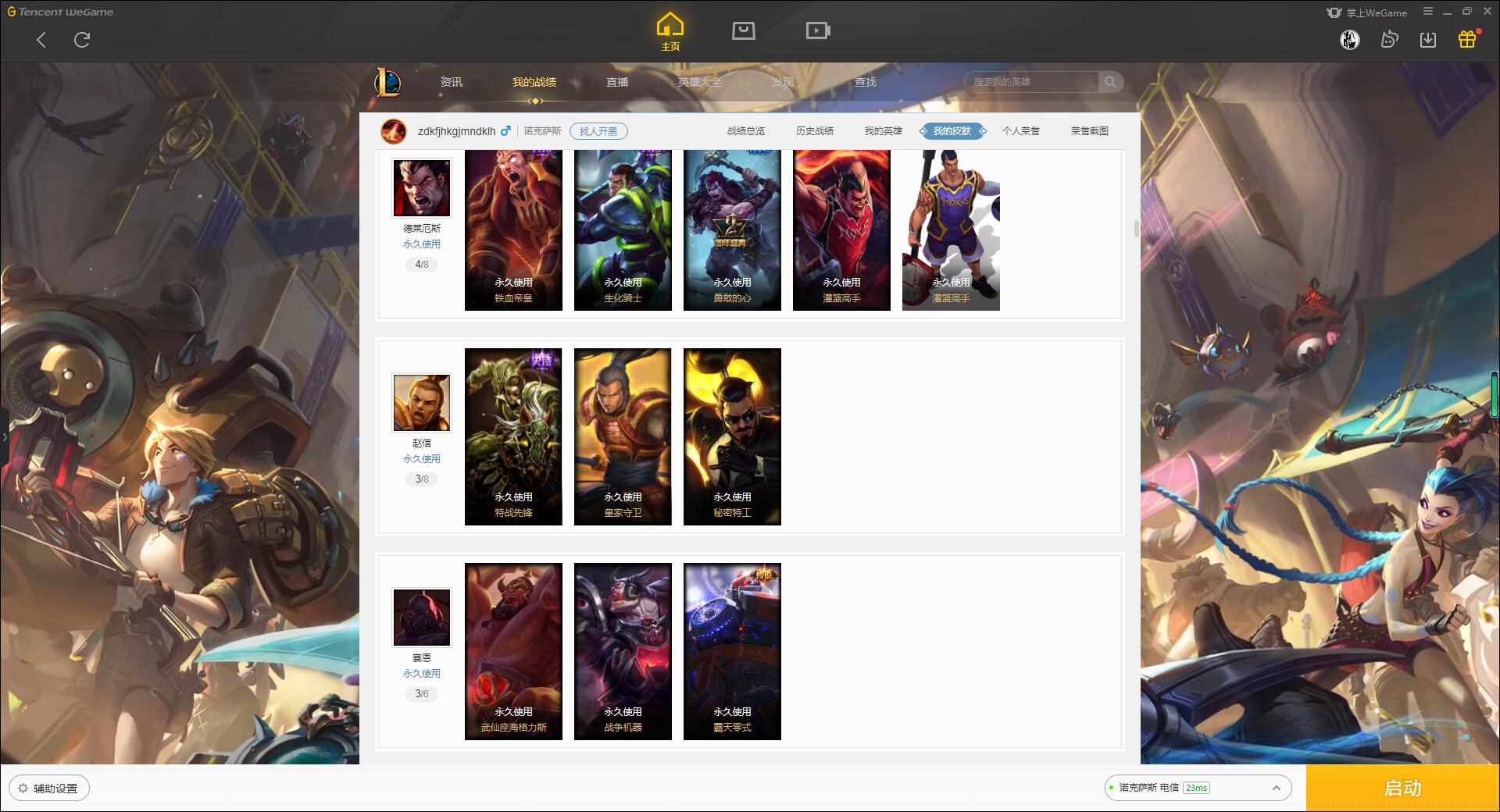Switch to 战绩总览 sub-tab

pos(746,131)
